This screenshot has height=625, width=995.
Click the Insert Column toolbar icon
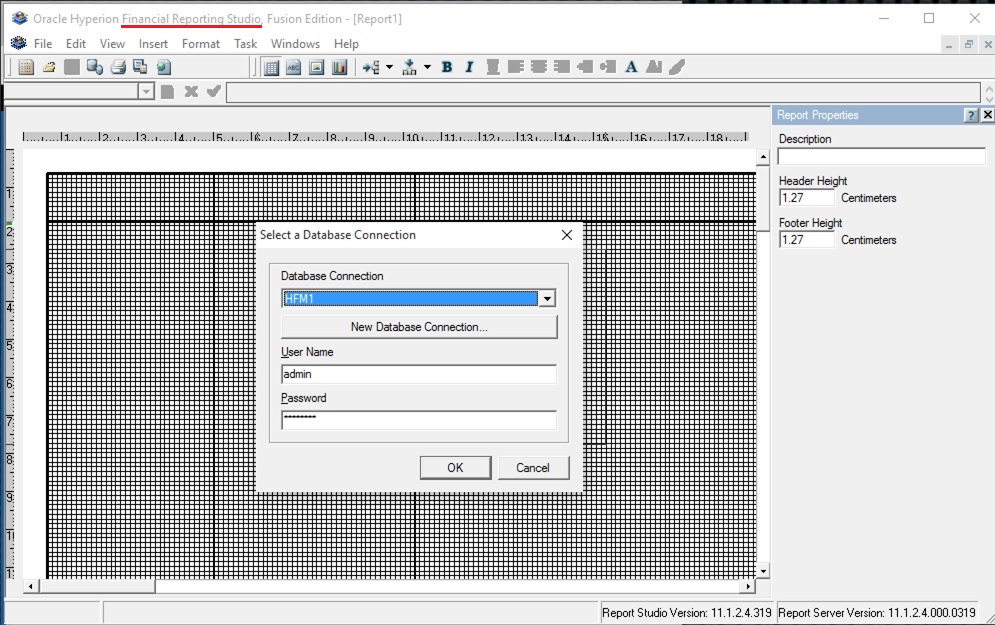[x=409, y=67]
